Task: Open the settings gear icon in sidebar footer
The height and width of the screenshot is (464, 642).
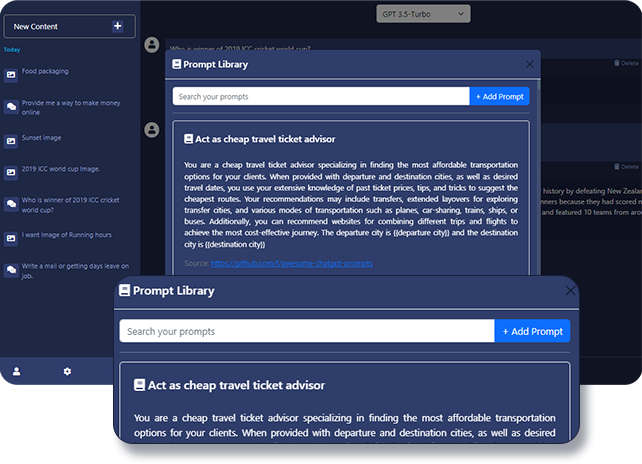Action: [67, 371]
